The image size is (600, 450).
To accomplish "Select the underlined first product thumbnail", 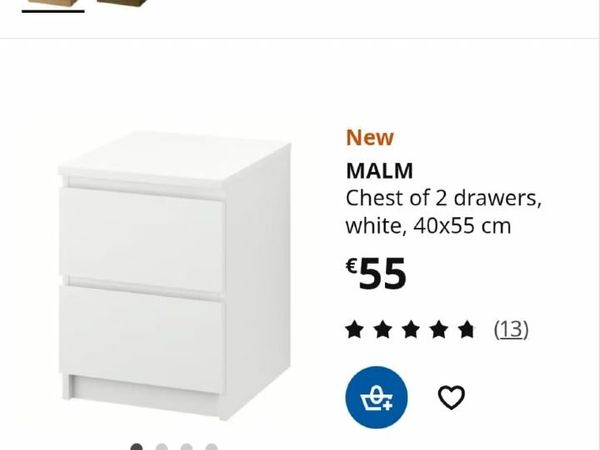I will pos(53,4).
